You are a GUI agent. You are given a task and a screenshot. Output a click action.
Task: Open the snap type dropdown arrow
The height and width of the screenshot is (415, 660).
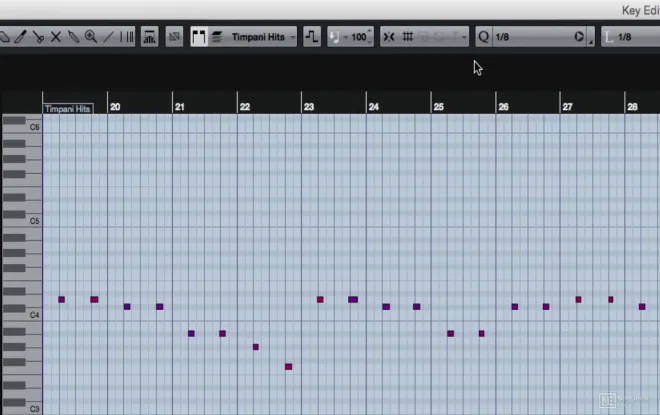pos(464,37)
